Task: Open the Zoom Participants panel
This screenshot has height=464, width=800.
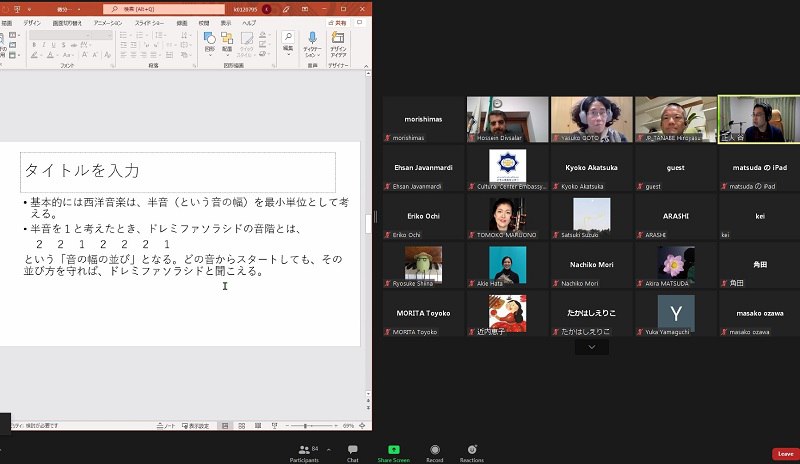Action: [x=303, y=452]
